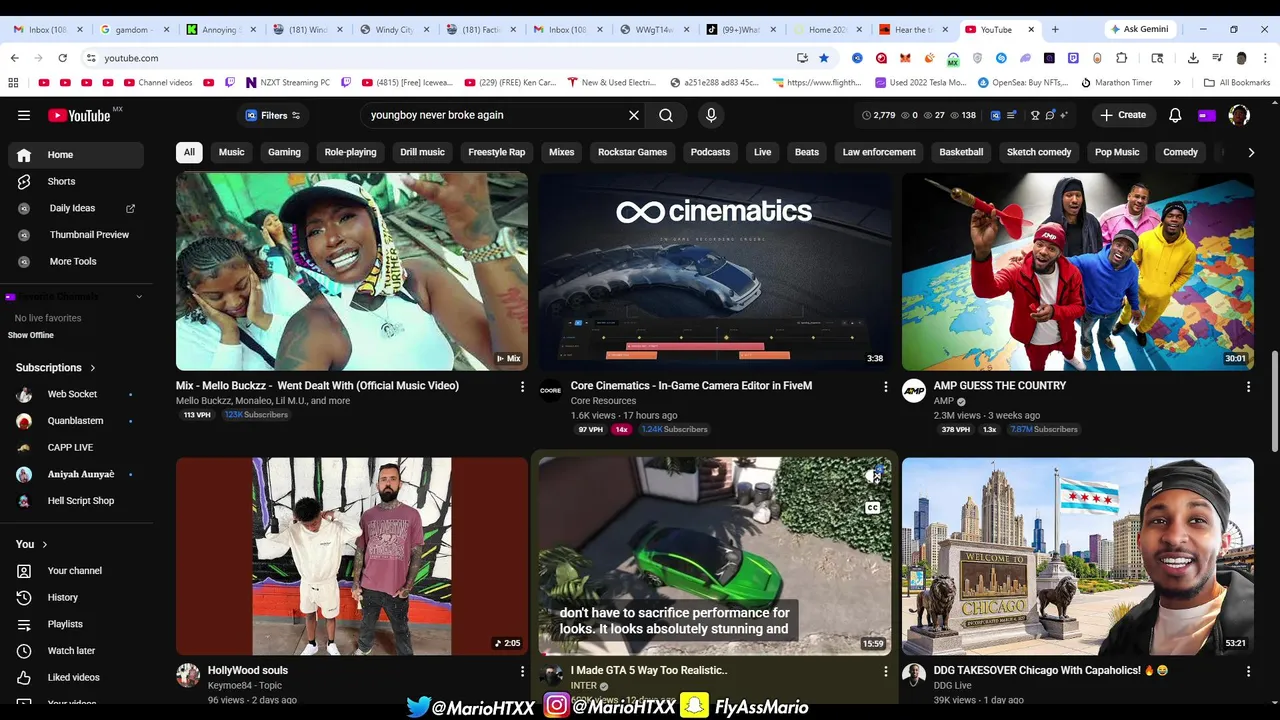Open Thumbnail Preview in the sidebar

[x=77, y=235]
